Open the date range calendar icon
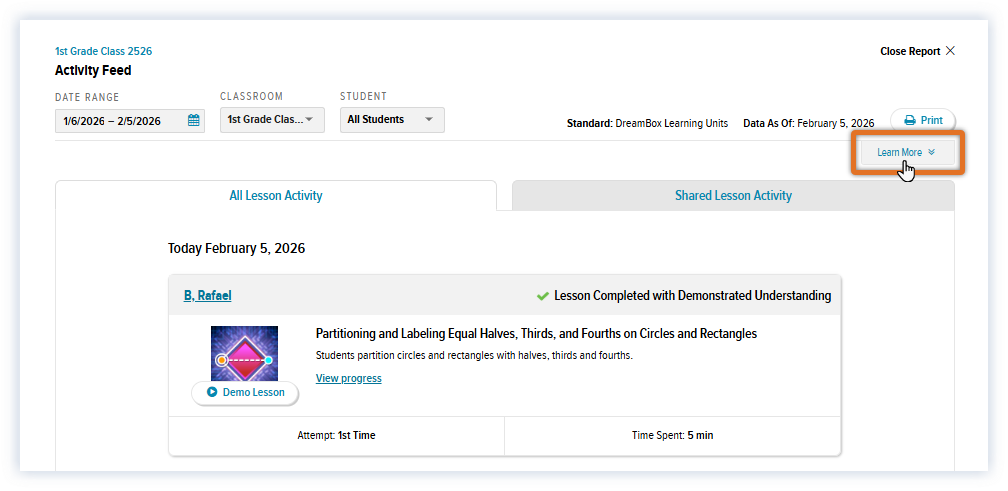The height and width of the screenshot is (491, 1008). pyautogui.click(x=194, y=120)
